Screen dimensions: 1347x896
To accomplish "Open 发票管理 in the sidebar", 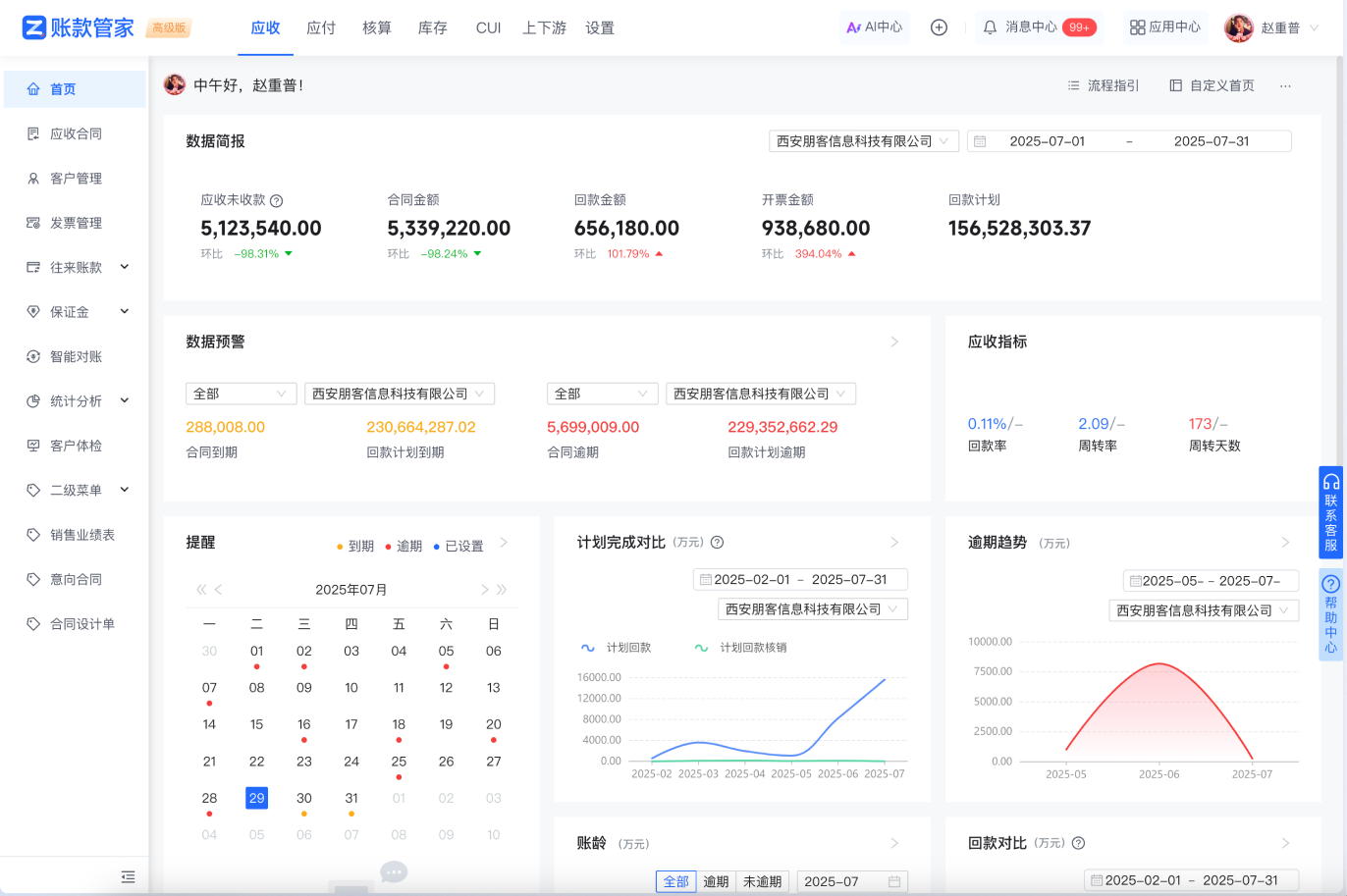I will (76, 223).
